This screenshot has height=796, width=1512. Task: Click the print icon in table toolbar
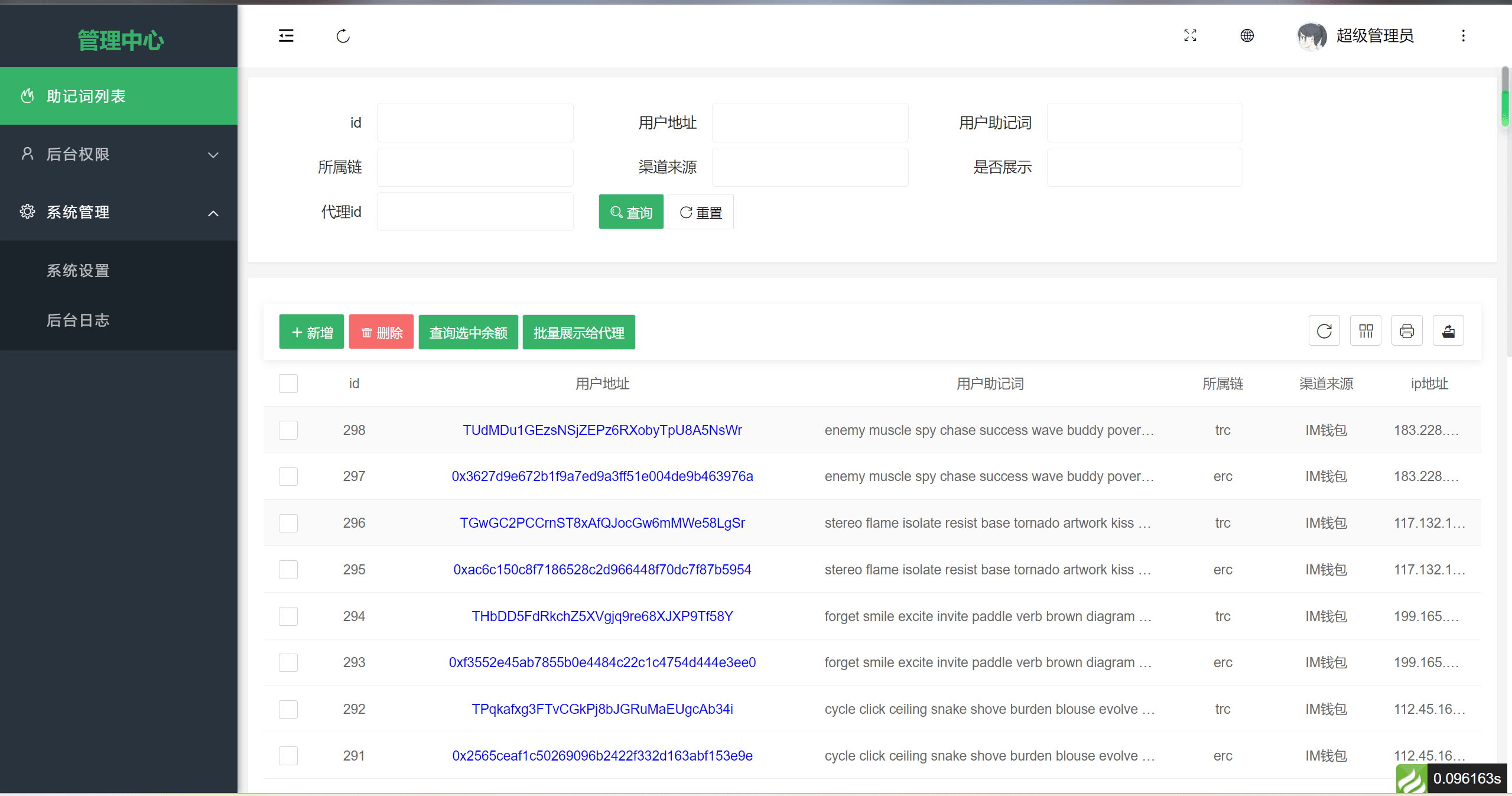pyautogui.click(x=1406, y=332)
